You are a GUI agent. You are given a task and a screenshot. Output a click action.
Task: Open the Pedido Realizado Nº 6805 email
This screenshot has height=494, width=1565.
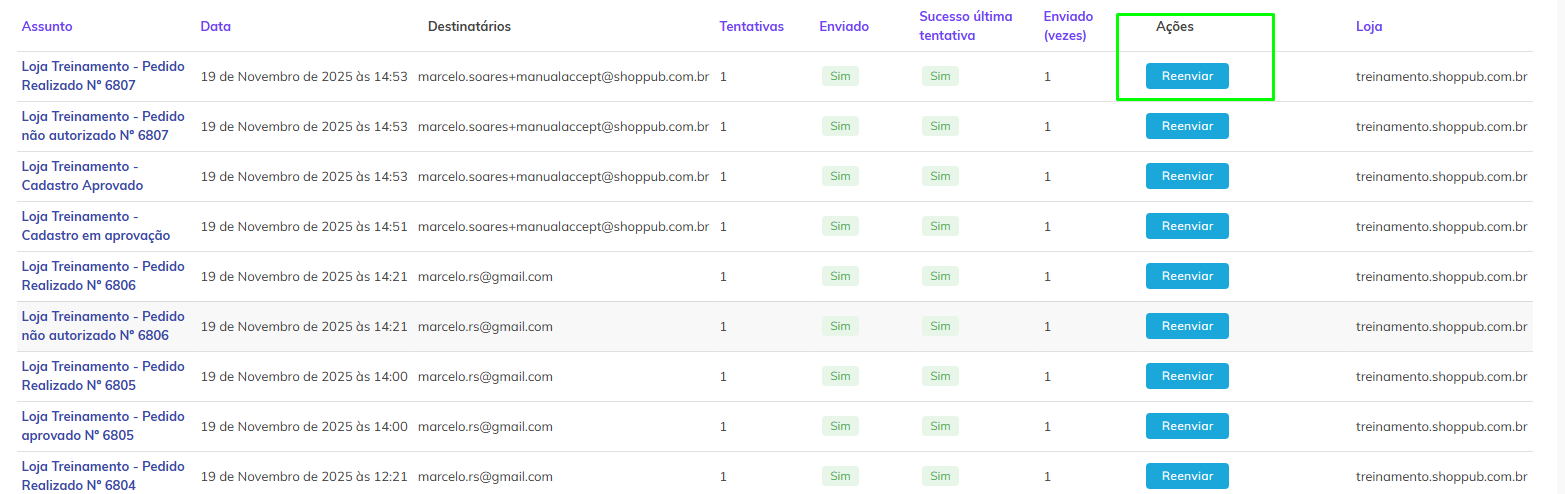click(103, 376)
